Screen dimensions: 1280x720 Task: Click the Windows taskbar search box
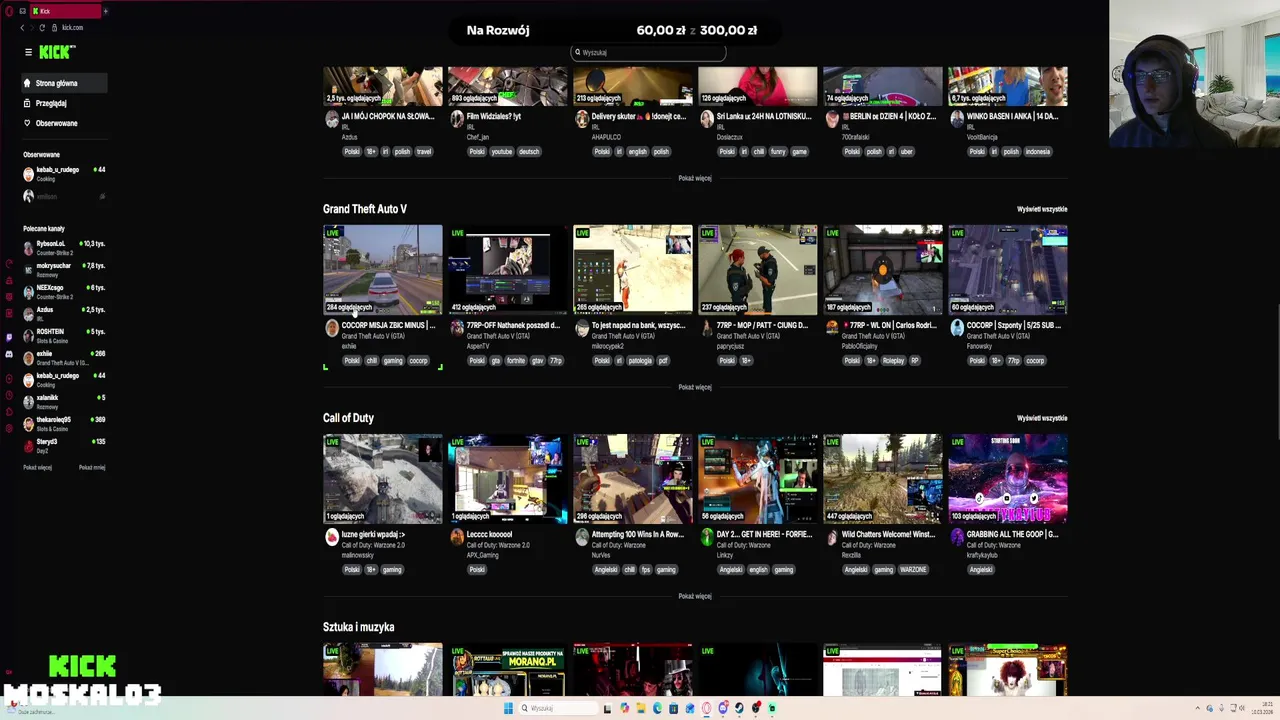tap(557, 708)
